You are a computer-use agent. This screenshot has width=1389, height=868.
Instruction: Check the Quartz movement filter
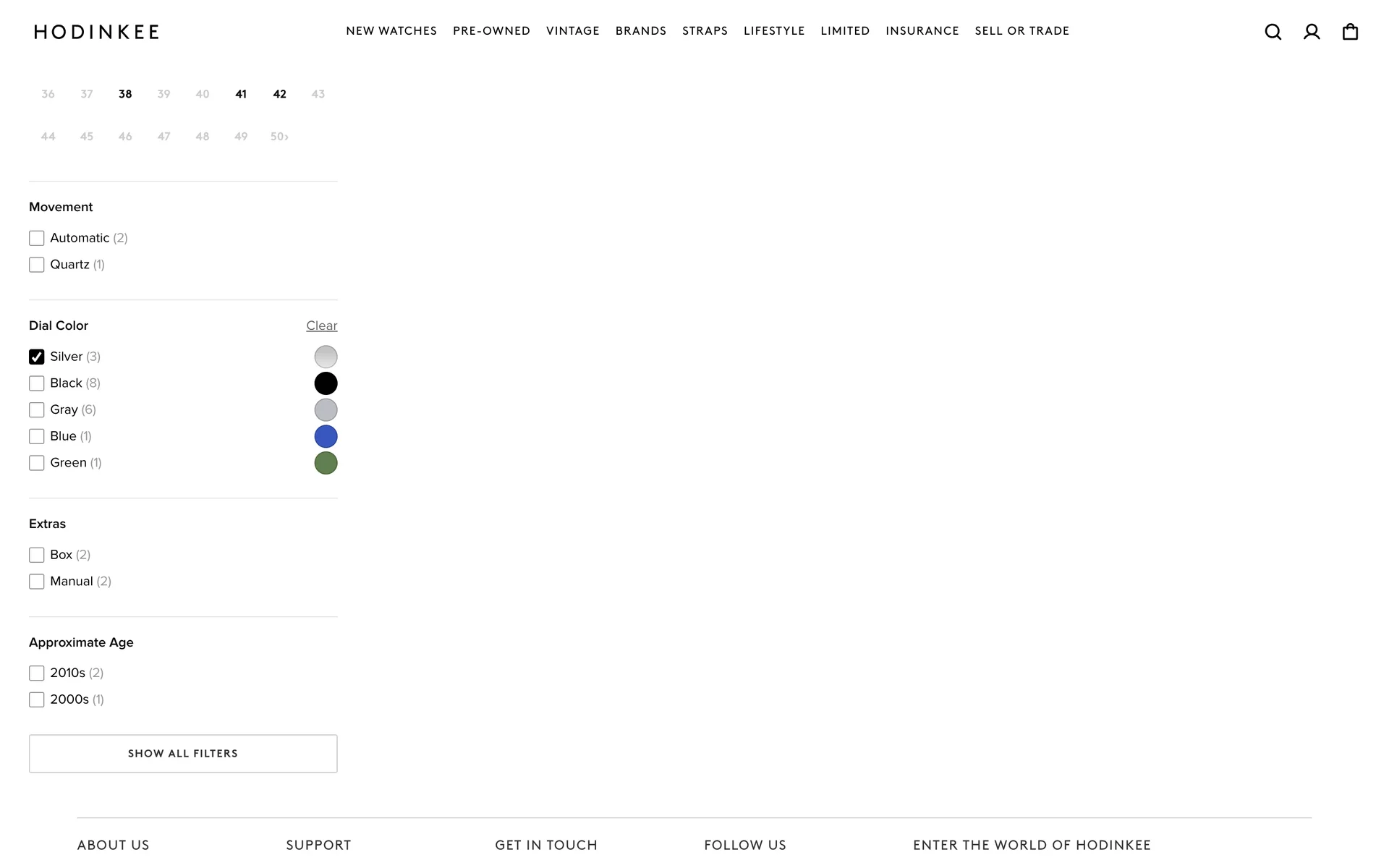(x=37, y=265)
